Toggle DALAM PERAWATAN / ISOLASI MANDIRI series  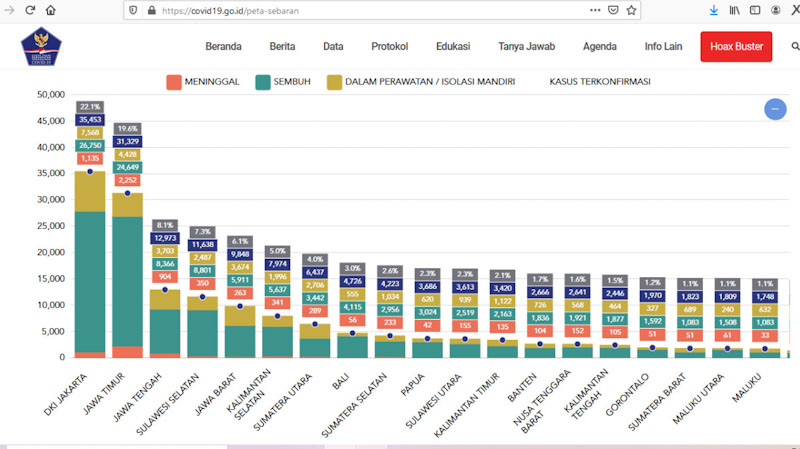[x=427, y=81]
